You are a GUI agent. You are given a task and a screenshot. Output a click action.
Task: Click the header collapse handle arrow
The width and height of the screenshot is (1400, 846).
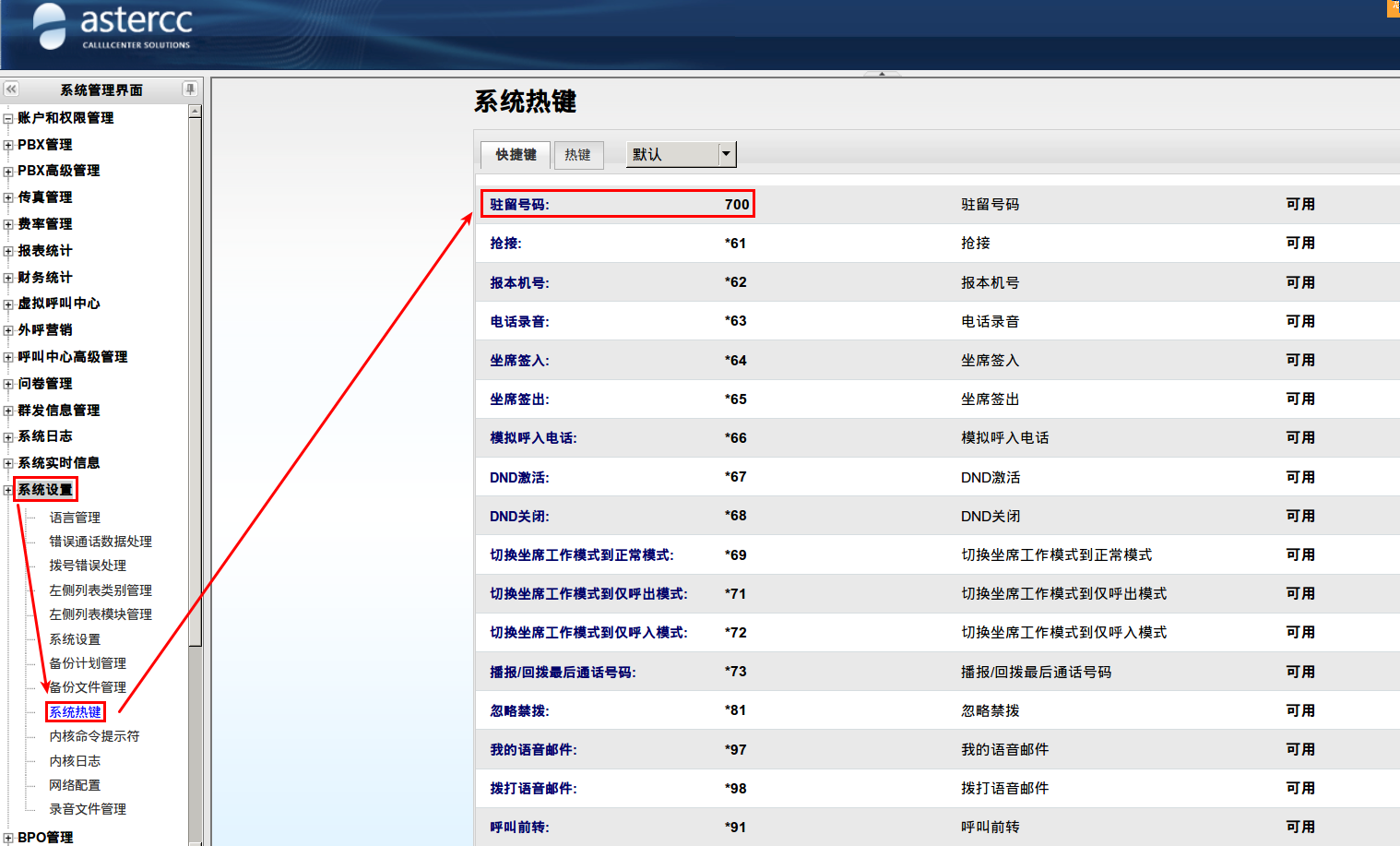coord(882,74)
